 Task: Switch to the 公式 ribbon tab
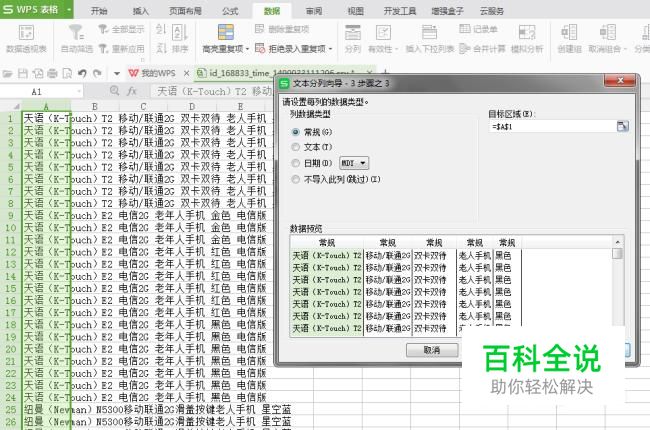coord(230,11)
